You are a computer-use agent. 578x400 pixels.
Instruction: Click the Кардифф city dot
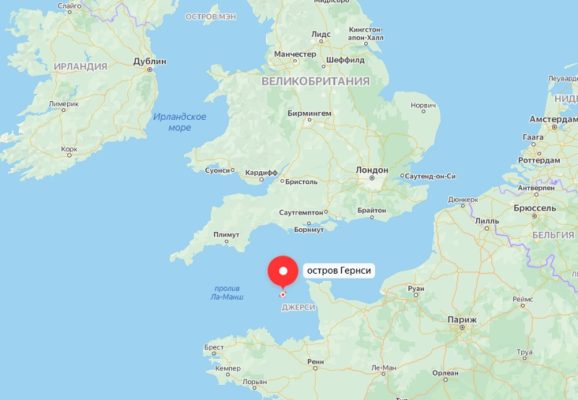(261, 180)
